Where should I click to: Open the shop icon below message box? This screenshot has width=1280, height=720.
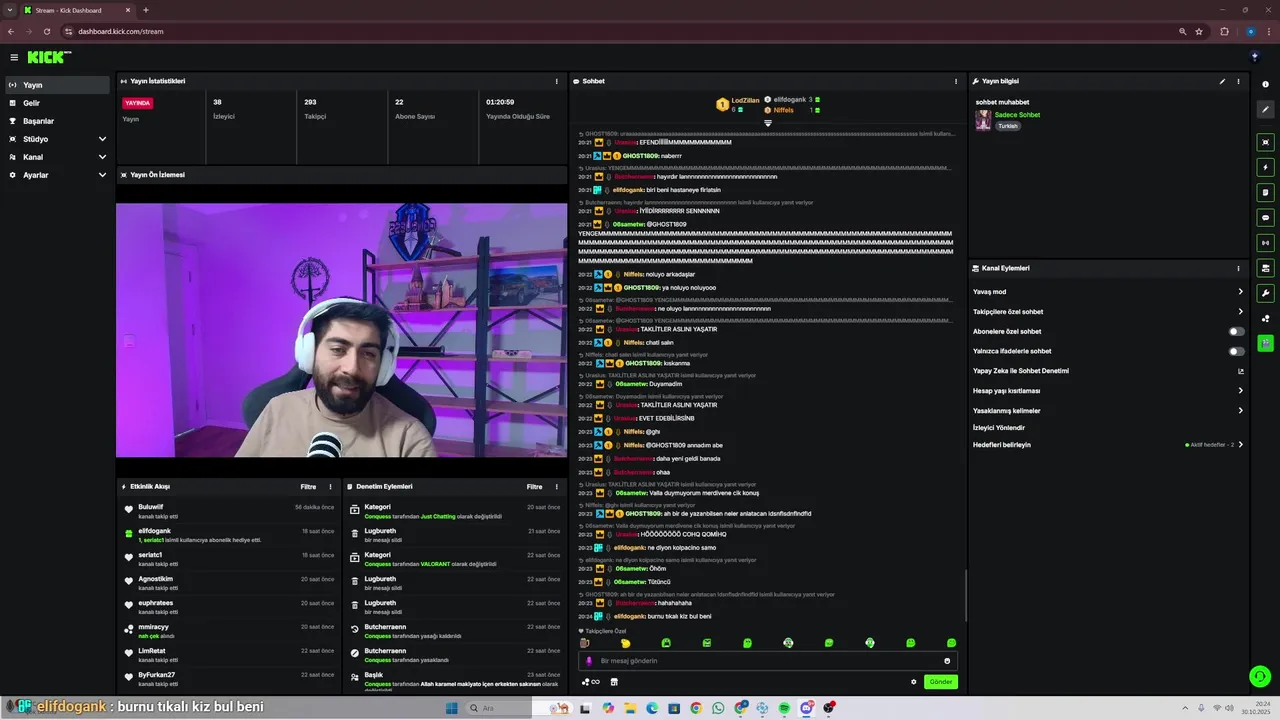614,682
